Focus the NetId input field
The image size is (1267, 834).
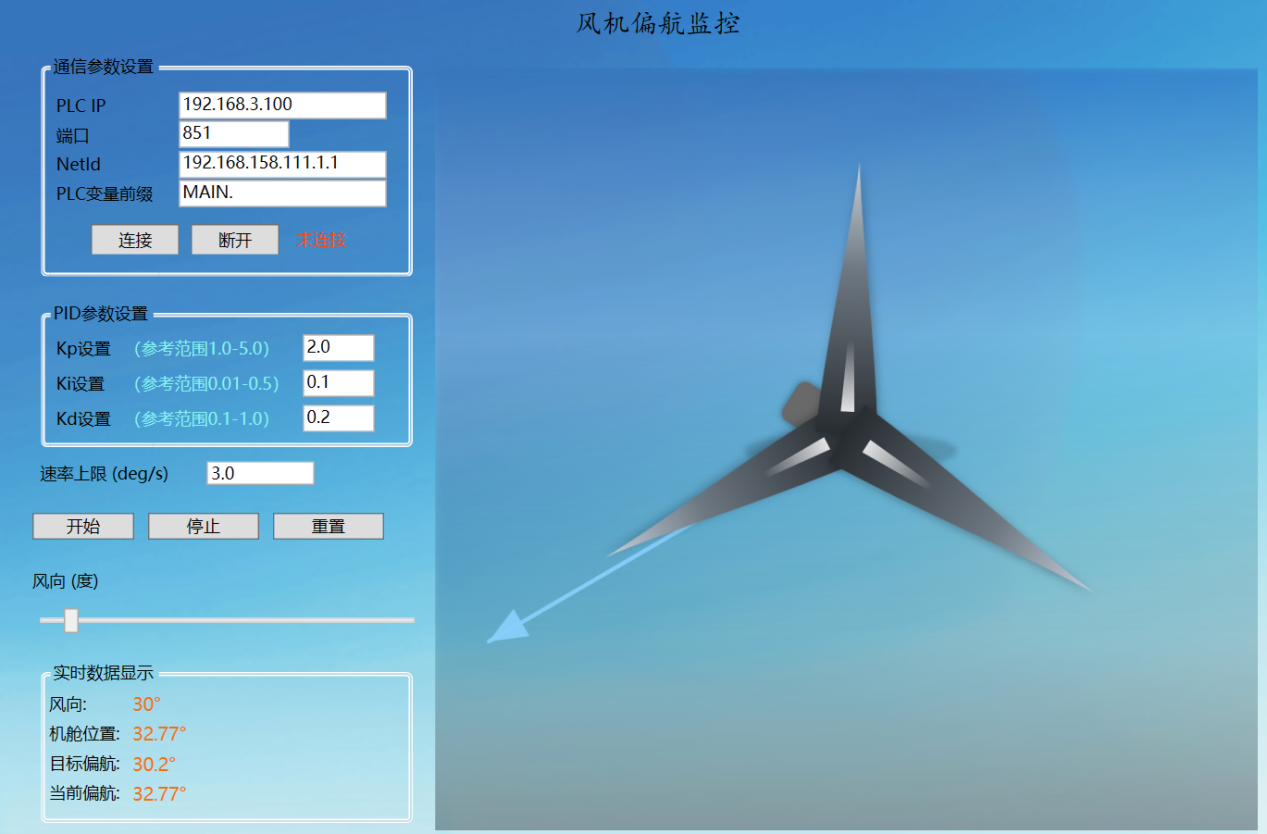[282, 164]
